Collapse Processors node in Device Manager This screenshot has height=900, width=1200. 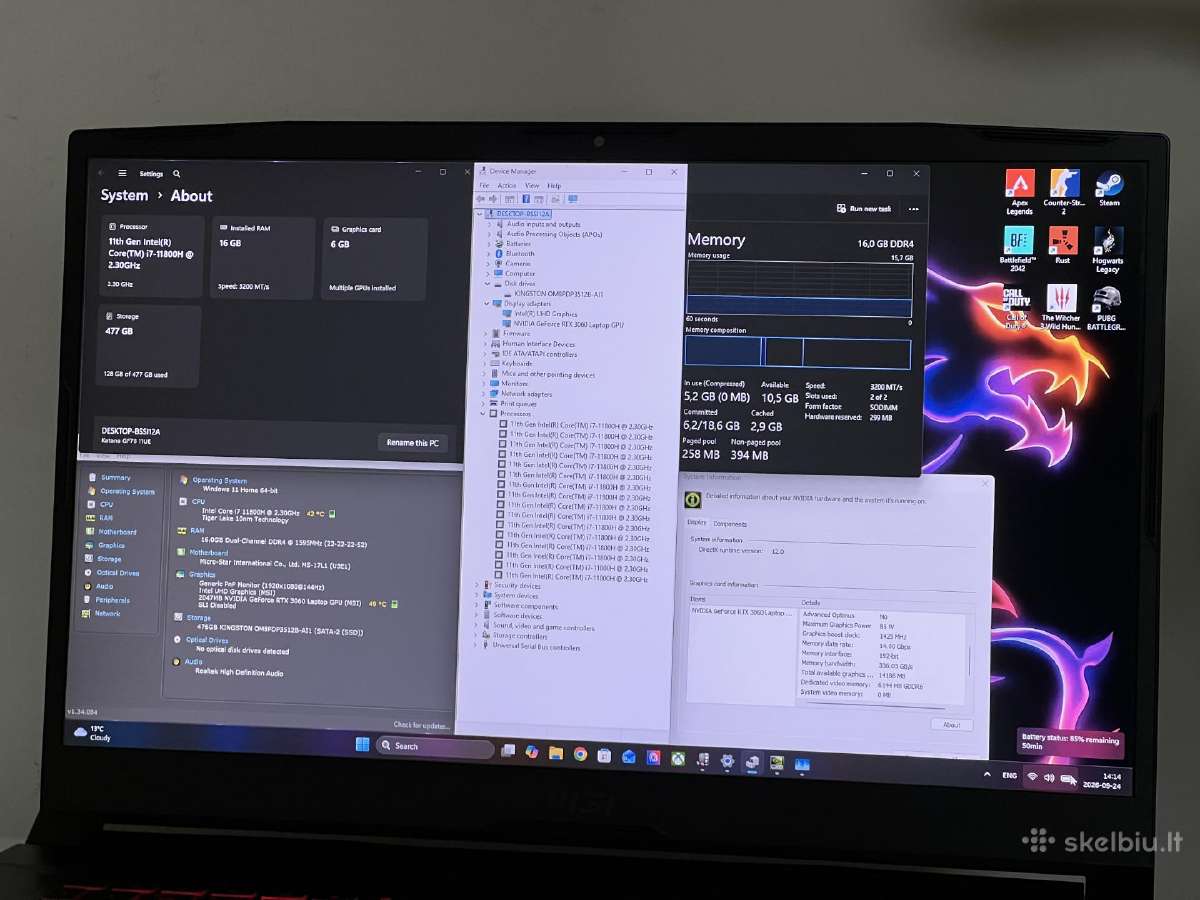pyautogui.click(x=484, y=414)
